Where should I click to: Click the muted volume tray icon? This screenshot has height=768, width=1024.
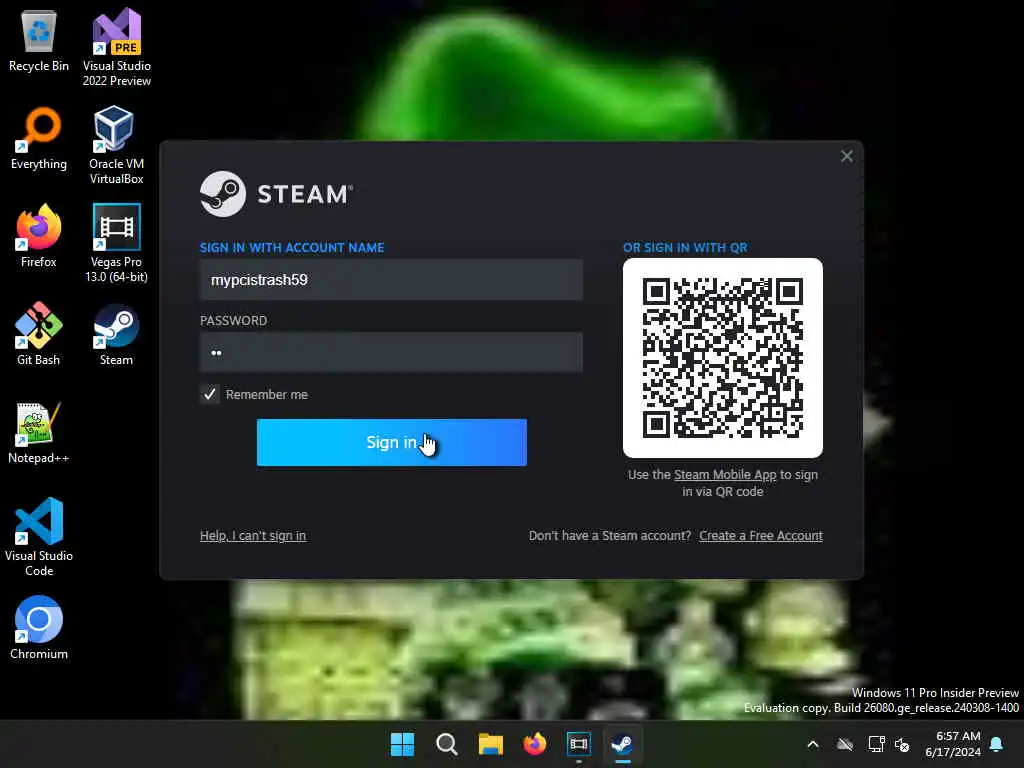click(903, 744)
